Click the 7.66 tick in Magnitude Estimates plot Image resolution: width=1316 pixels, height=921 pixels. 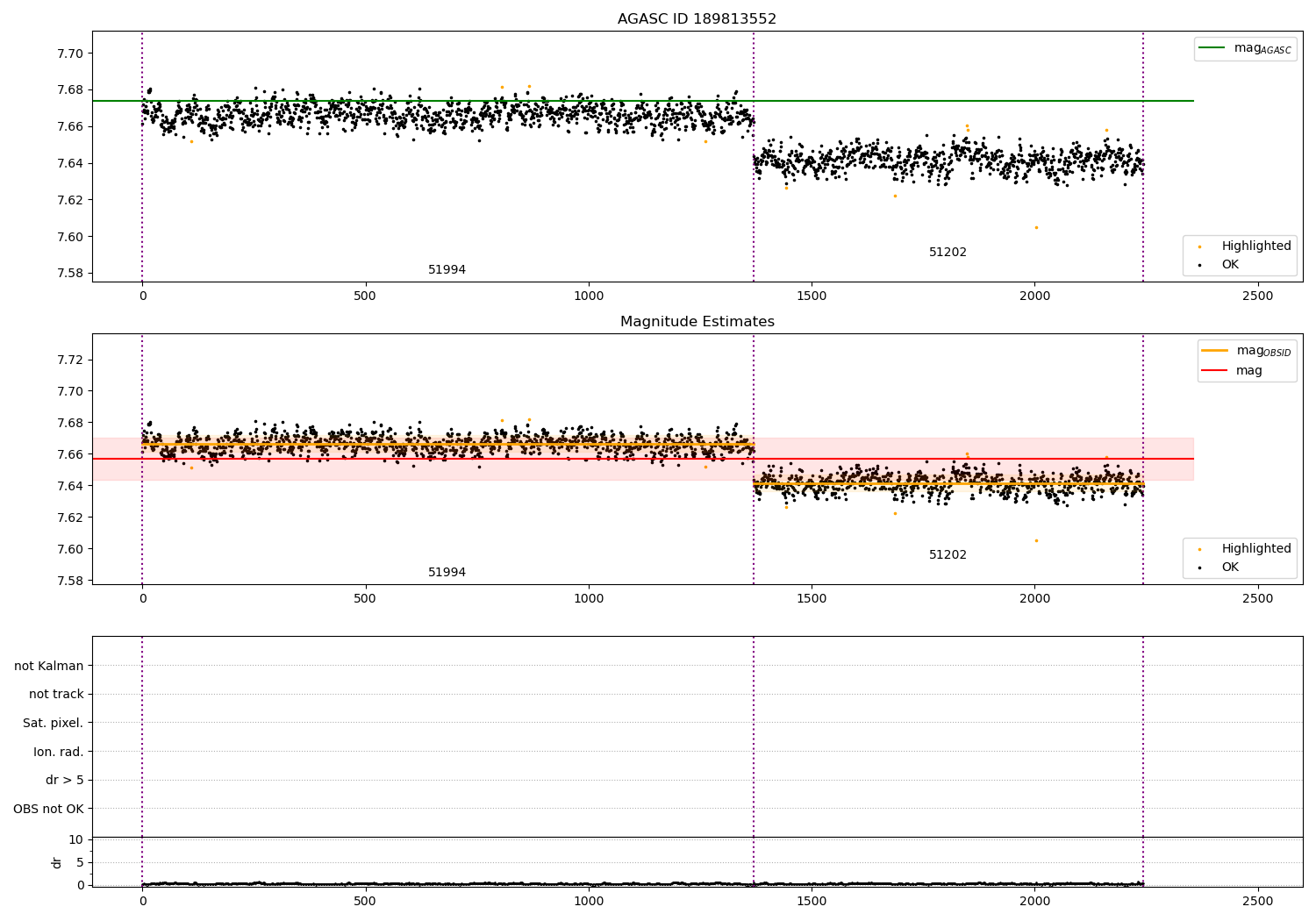[69, 454]
